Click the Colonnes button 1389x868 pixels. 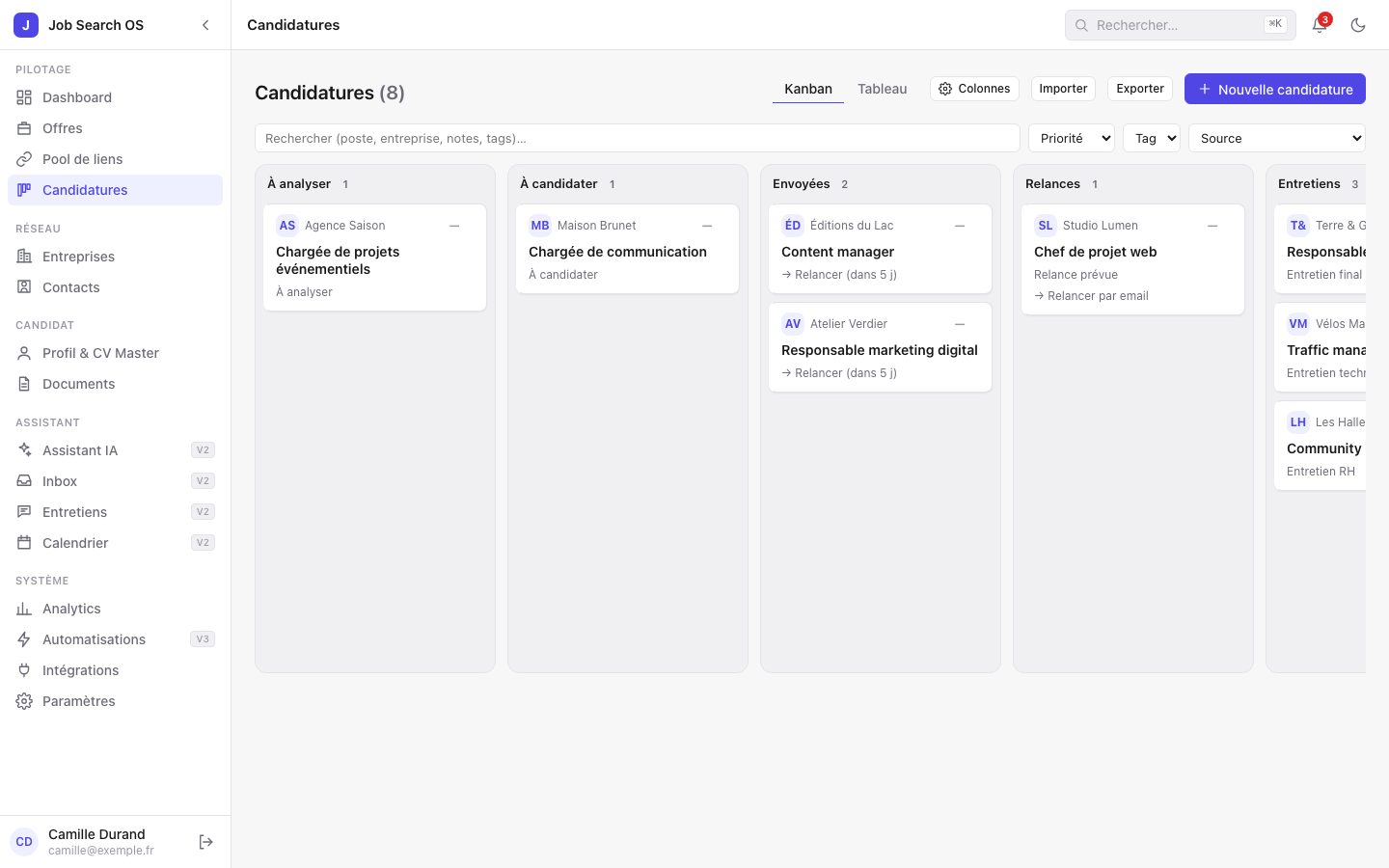coord(974,89)
